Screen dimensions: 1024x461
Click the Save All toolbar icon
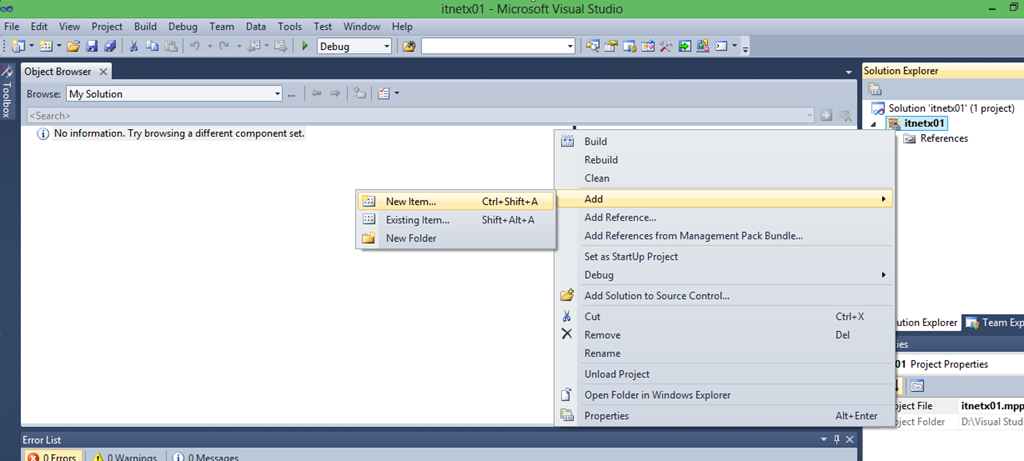point(109,46)
